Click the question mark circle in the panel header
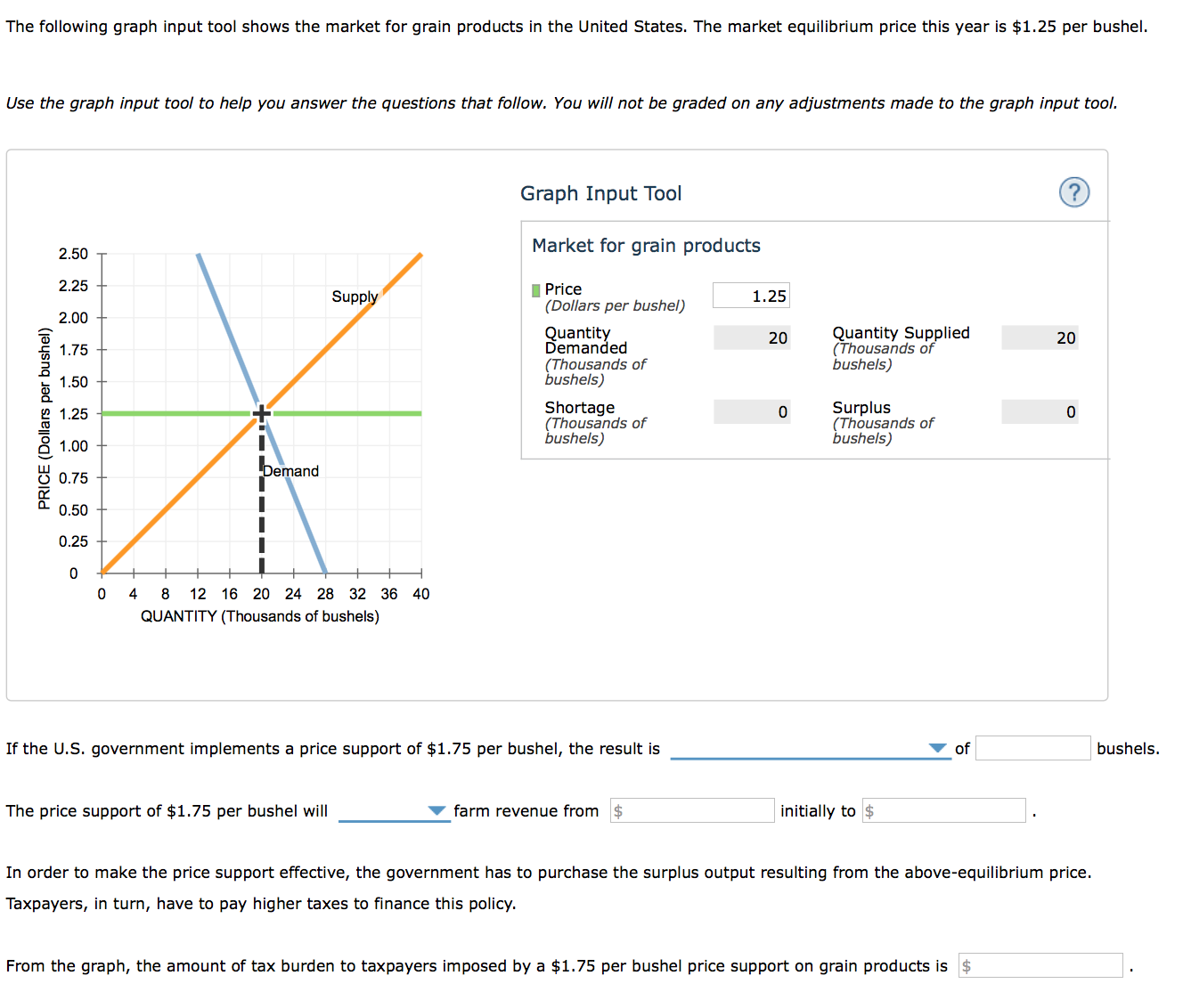1183x1008 pixels. pyautogui.click(x=1074, y=192)
